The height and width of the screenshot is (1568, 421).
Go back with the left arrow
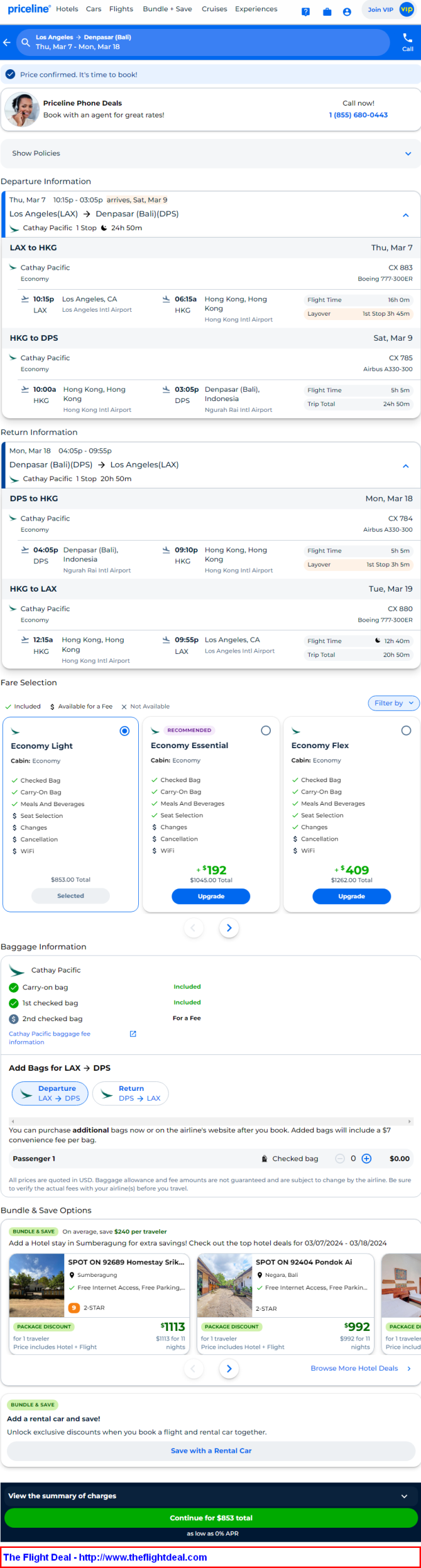click(x=7, y=43)
